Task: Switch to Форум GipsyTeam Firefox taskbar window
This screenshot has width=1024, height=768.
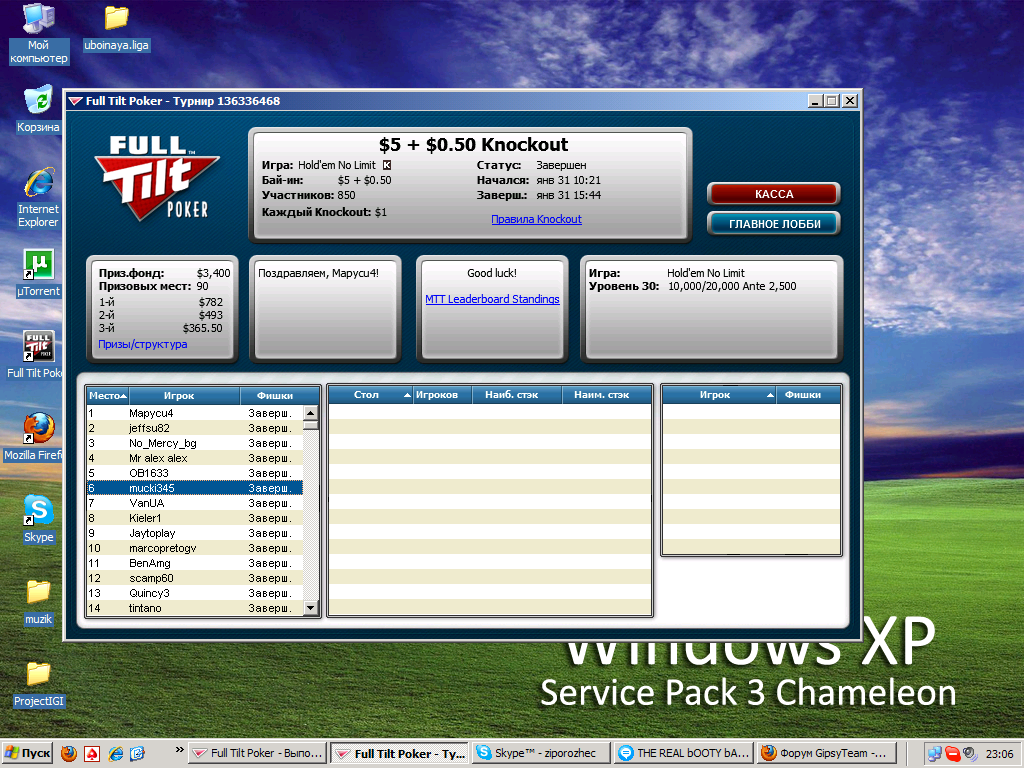Action: click(x=827, y=754)
